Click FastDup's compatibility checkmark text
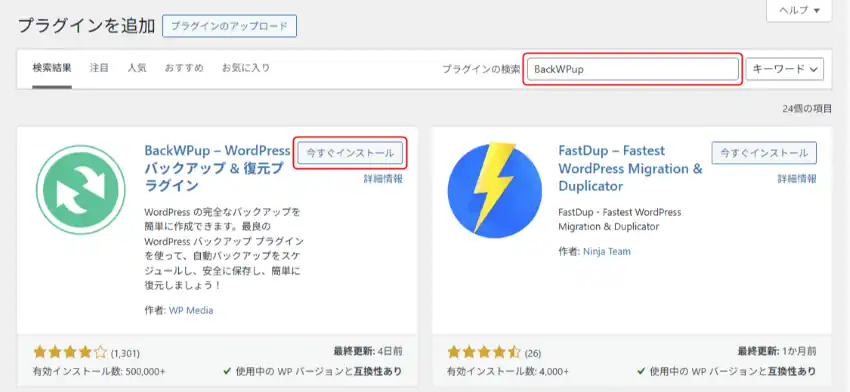The image size is (850, 392). click(726, 372)
